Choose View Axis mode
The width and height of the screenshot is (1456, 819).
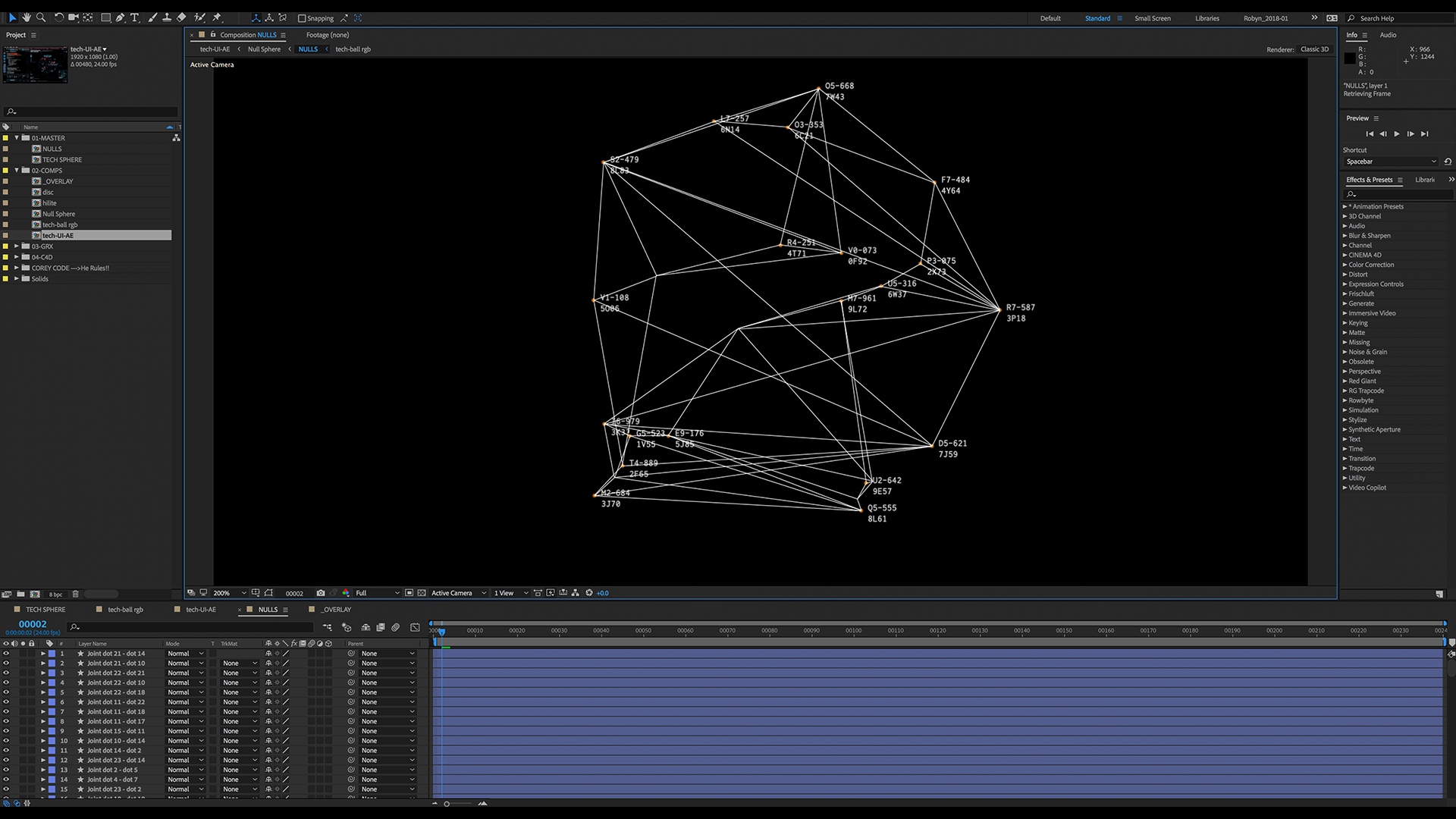[283, 17]
